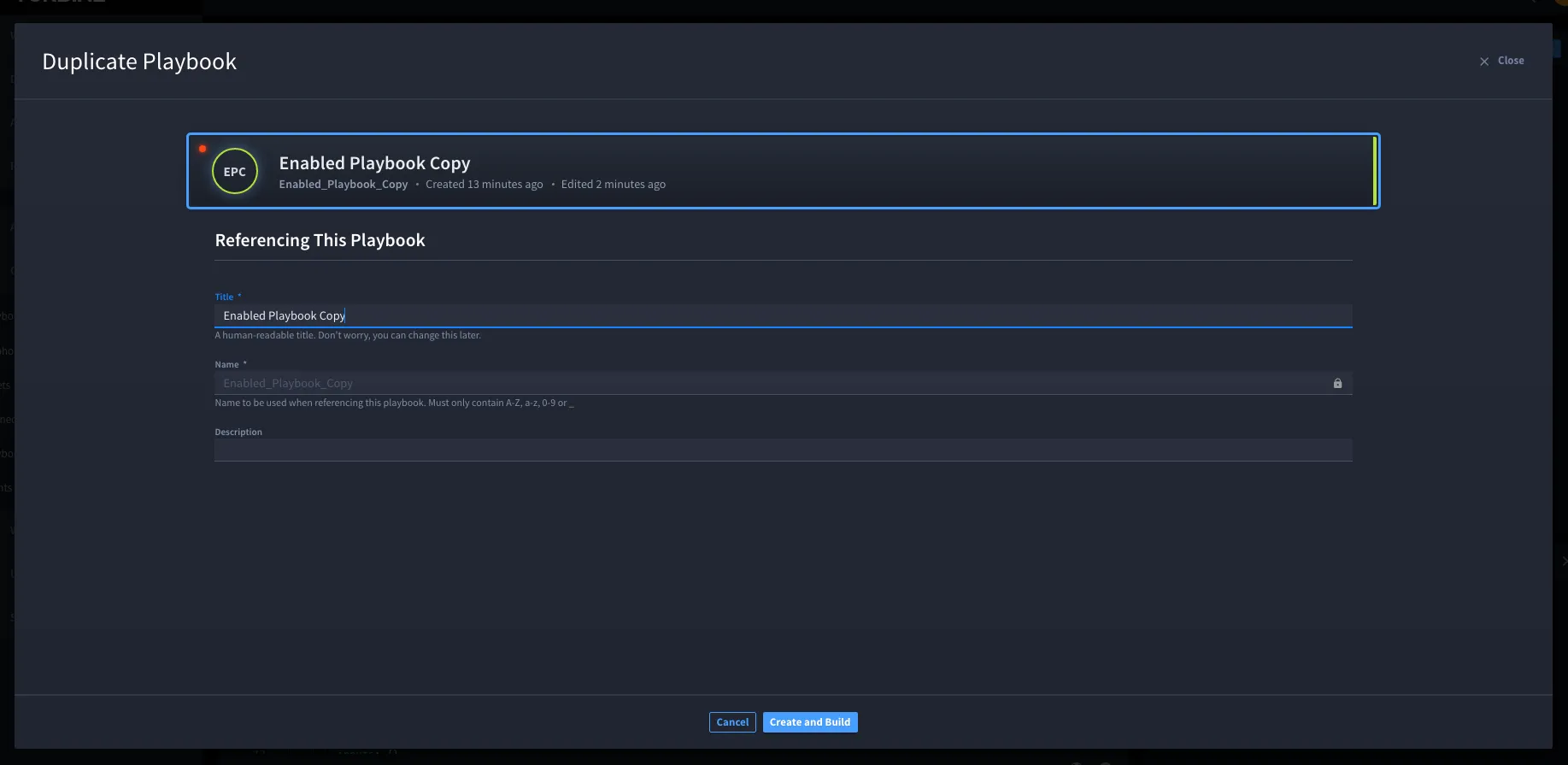Click the X icon beside Close

(x=1484, y=62)
